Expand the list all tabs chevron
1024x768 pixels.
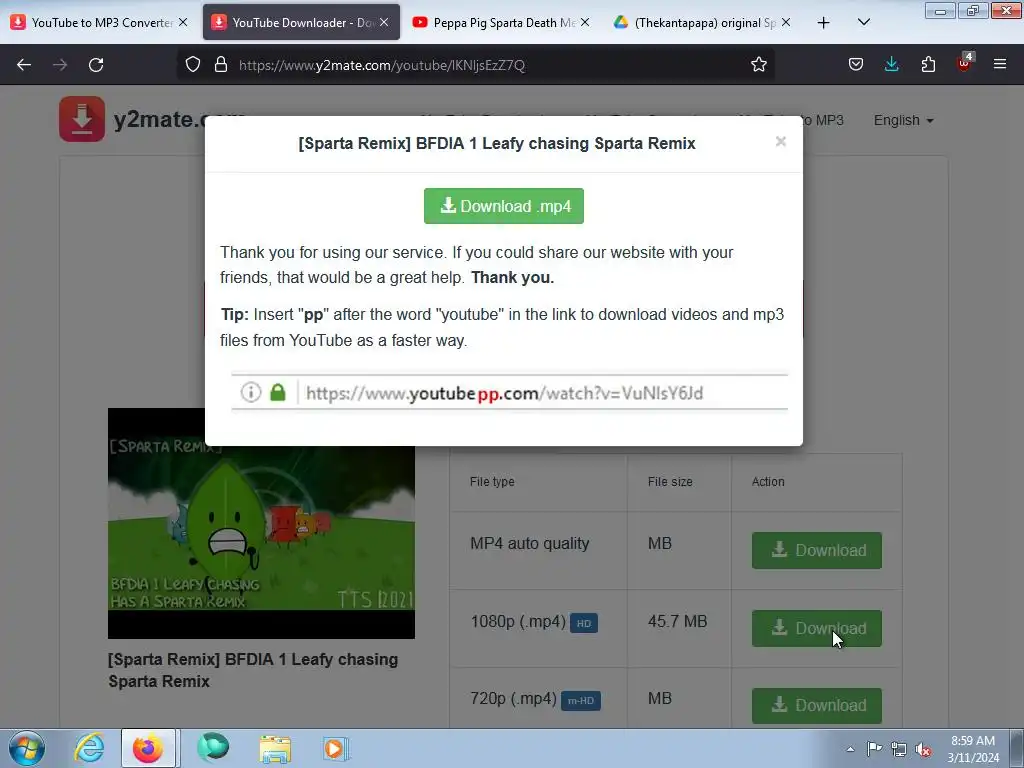tap(863, 23)
